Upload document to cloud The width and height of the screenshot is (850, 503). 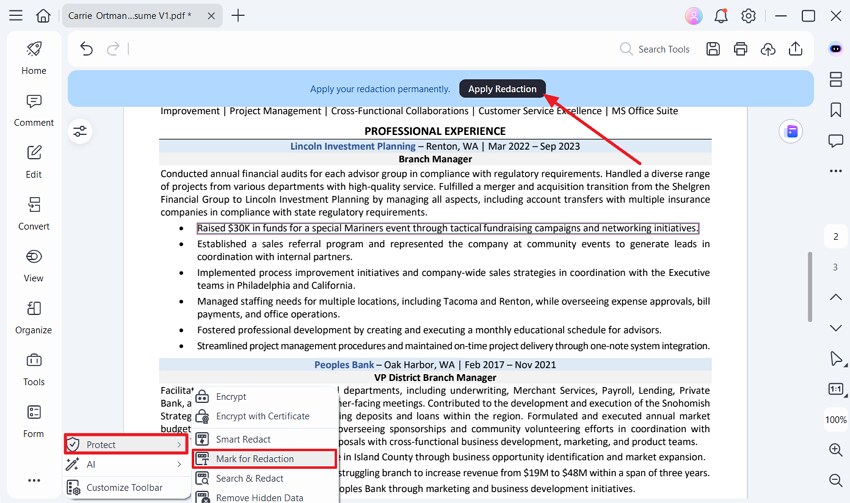pyautogui.click(x=768, y=49)
